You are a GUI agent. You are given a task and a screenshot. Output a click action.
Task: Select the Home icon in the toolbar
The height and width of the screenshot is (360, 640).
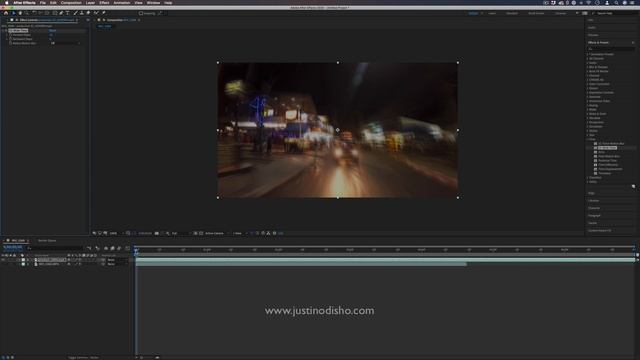click(x=6, y=13)
